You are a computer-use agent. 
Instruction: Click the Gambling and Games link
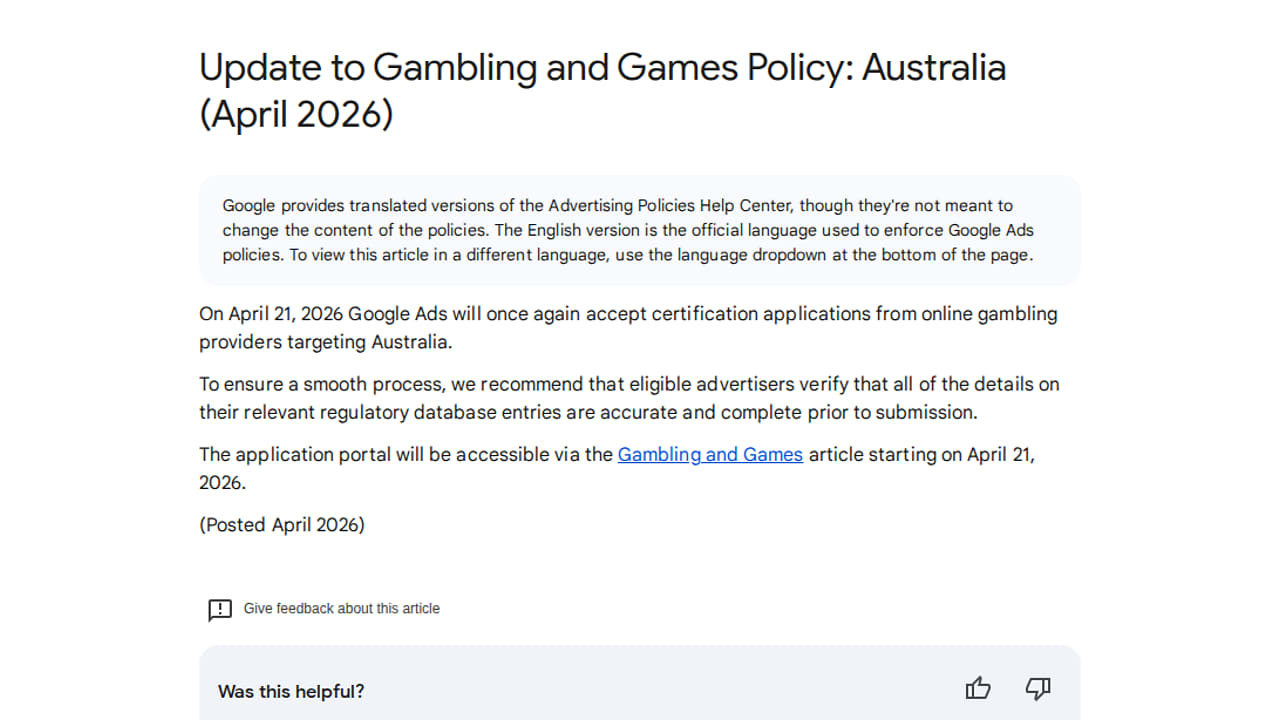(x=710, y=455)
